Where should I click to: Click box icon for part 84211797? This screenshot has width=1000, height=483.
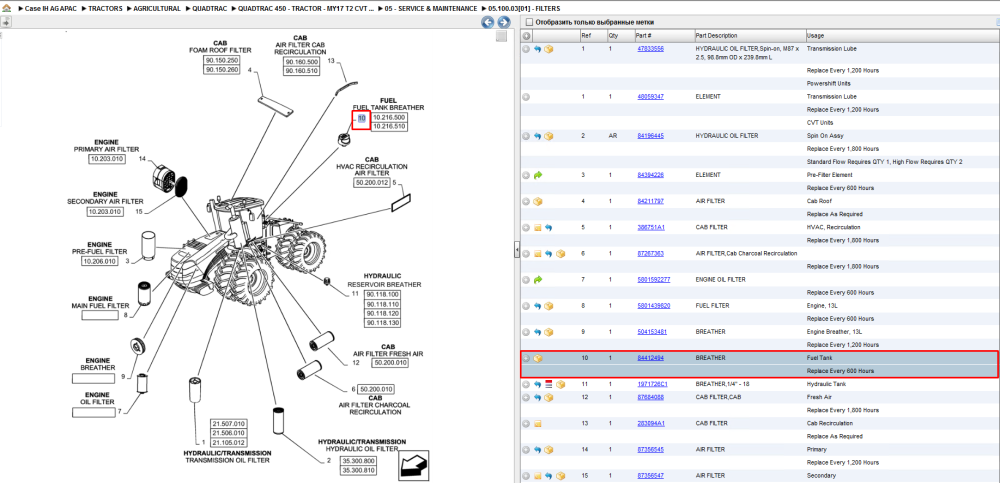[538, 201]
